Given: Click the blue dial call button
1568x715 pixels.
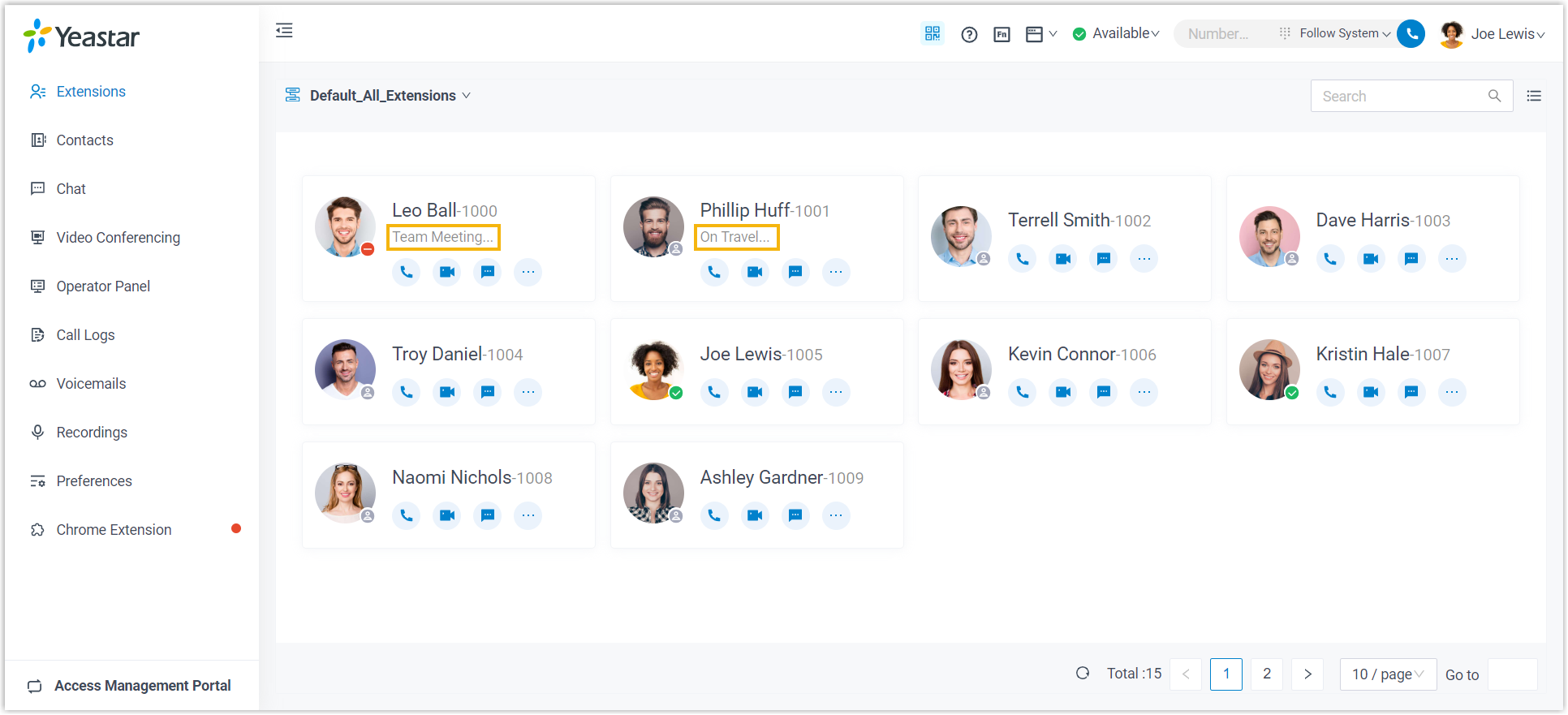Looking at the screenshot, I should 1411,33.
